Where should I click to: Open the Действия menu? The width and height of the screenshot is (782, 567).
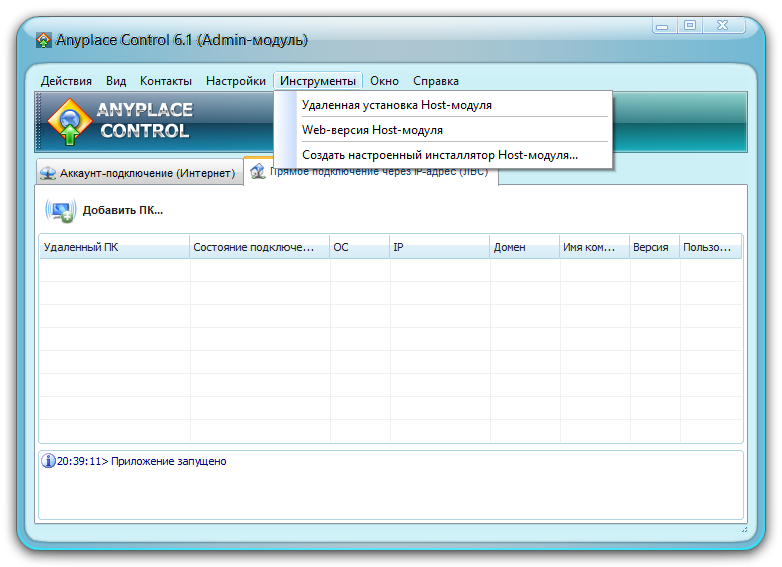66,81
